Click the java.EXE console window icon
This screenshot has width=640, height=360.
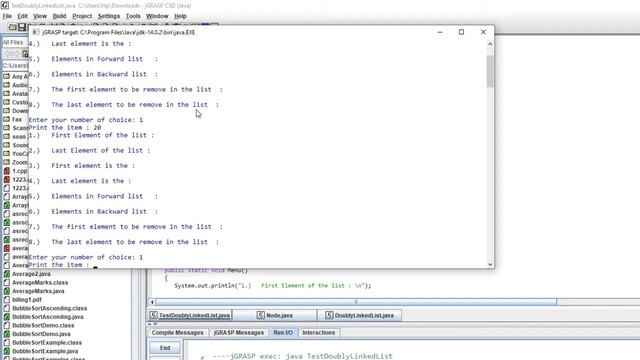pos(36,32)
